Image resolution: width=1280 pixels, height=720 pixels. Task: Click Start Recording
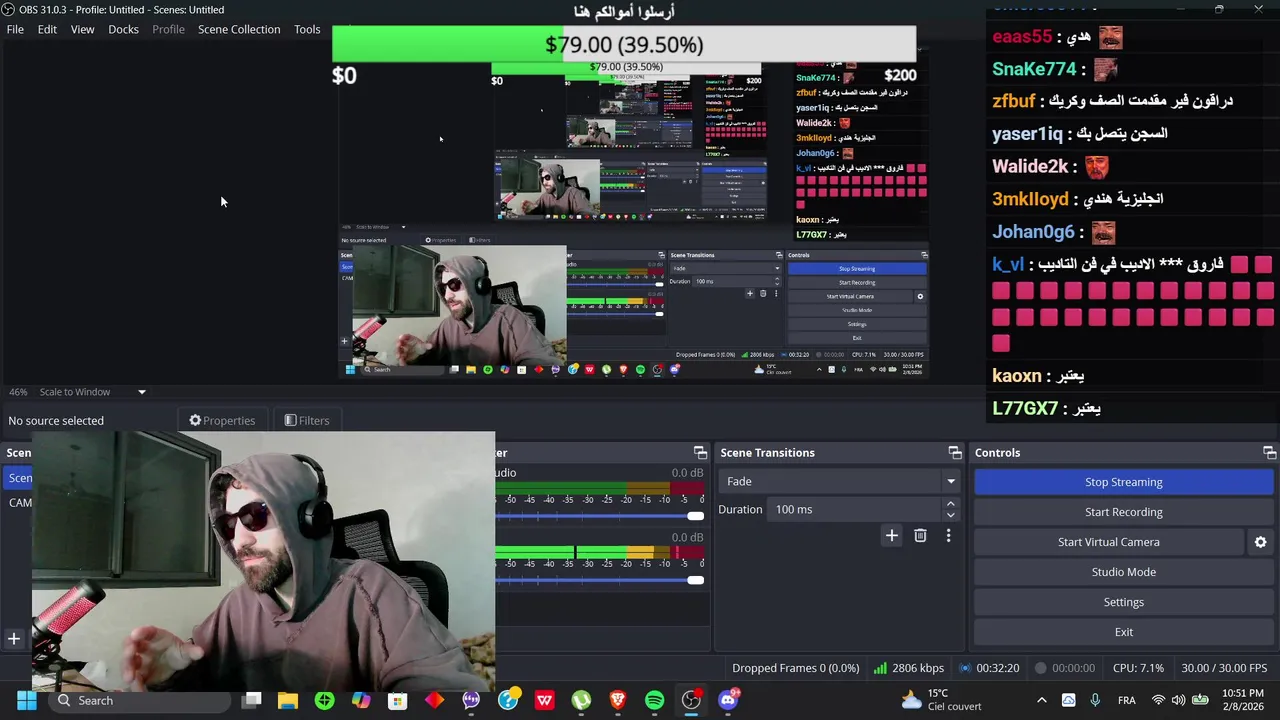click(x=1124, y=512)
